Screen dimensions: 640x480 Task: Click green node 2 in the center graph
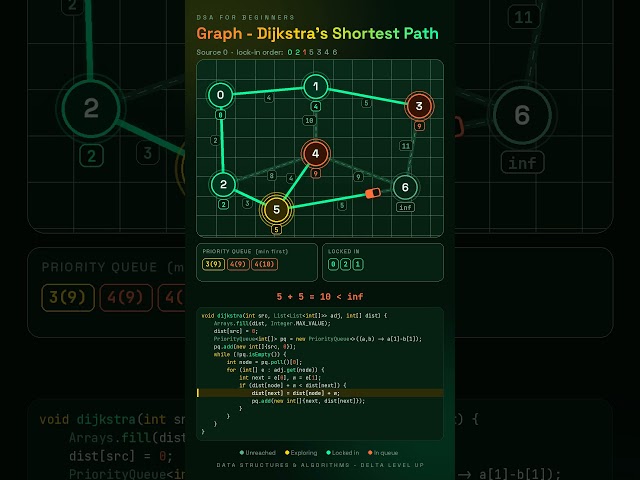point(223,184)
